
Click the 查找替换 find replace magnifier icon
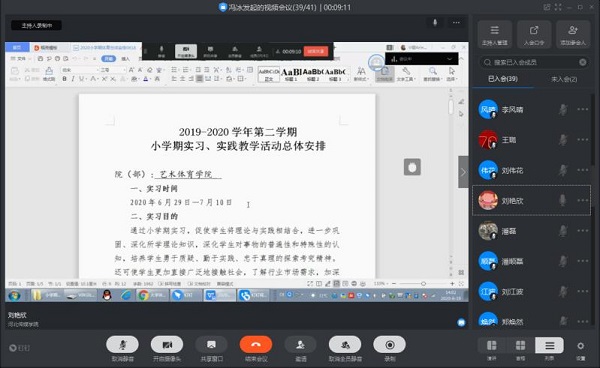(x=432, y=74)
